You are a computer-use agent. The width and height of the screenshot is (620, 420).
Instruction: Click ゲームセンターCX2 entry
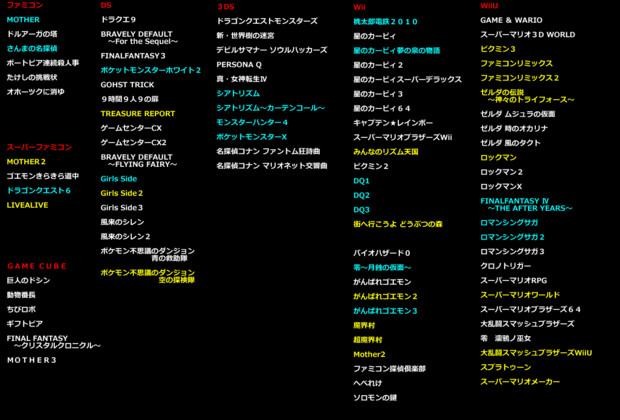(134, 142)
